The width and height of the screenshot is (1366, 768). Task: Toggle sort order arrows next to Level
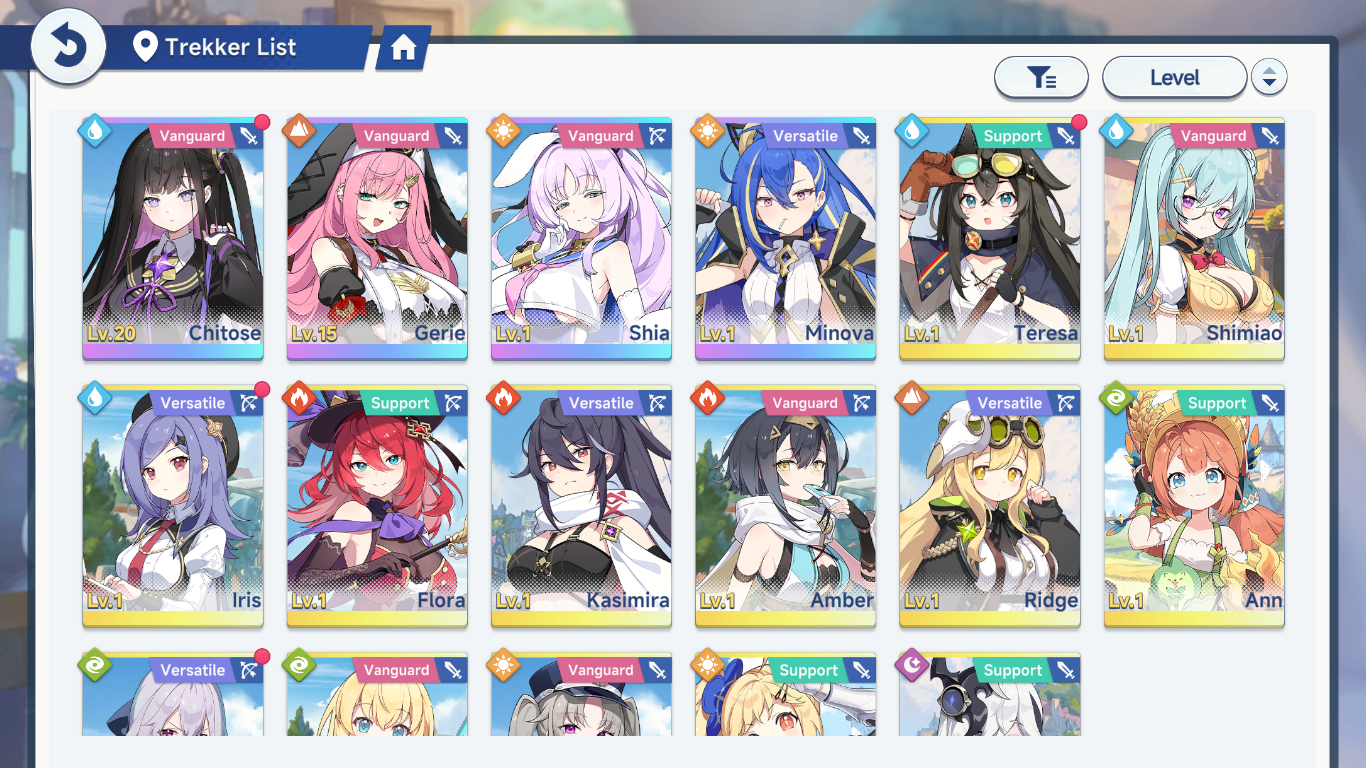(1269, 77)
